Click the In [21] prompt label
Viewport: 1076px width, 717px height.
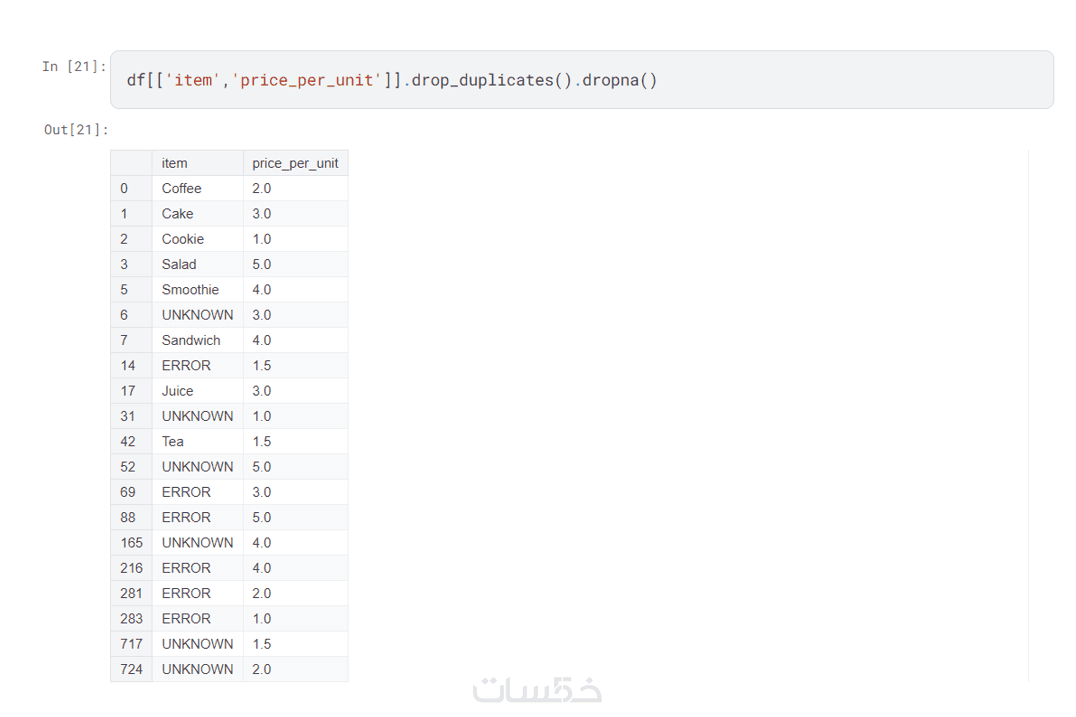74,67
